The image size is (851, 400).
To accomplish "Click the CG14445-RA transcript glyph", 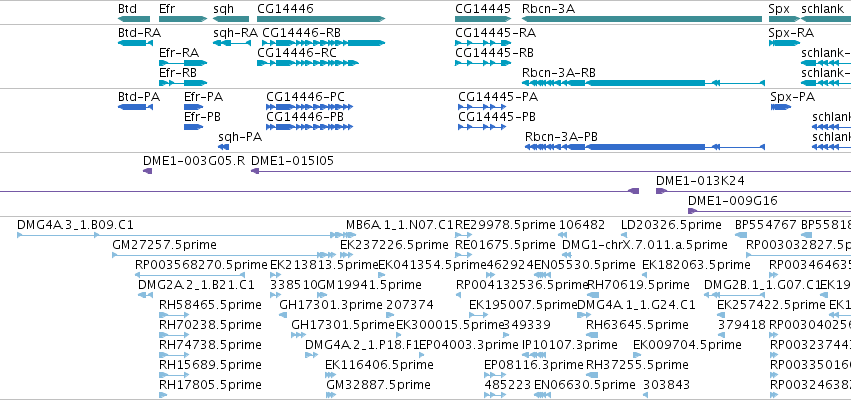I will (x=483, y=43).
